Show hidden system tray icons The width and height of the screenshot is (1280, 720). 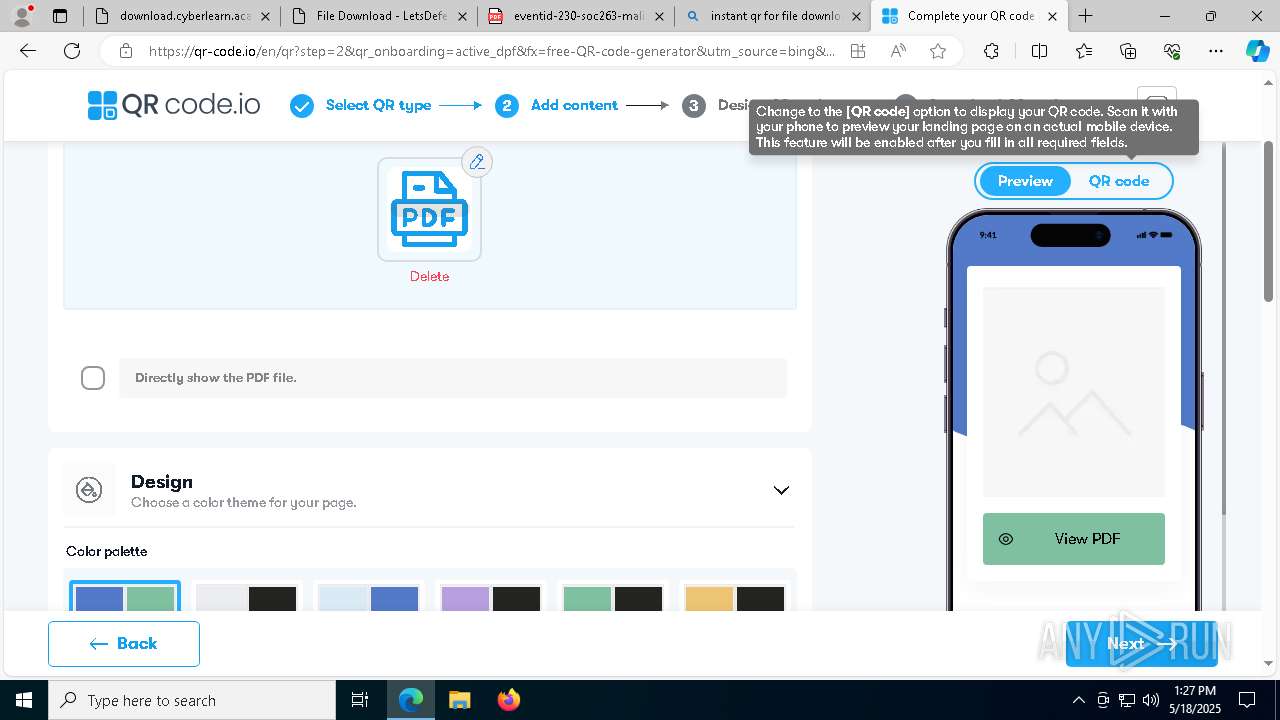tap(1078, 700)
